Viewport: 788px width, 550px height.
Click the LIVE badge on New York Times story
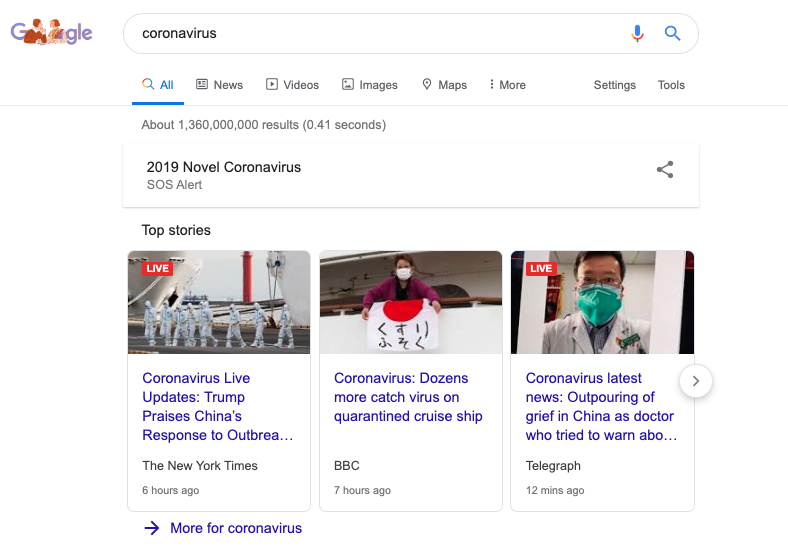[x=157, y=268]
